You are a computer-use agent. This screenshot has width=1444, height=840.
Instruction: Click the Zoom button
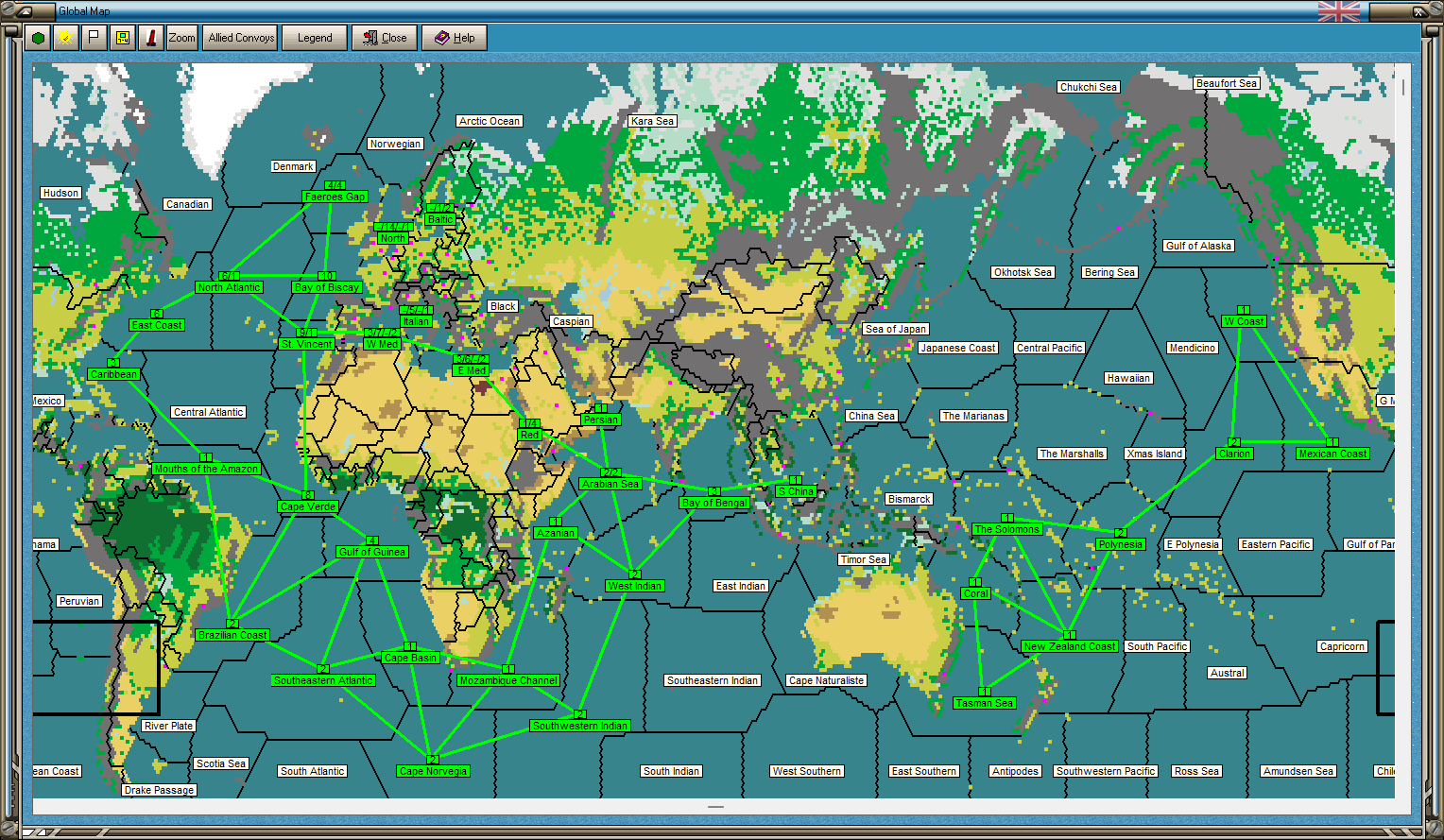click(181, 38)
